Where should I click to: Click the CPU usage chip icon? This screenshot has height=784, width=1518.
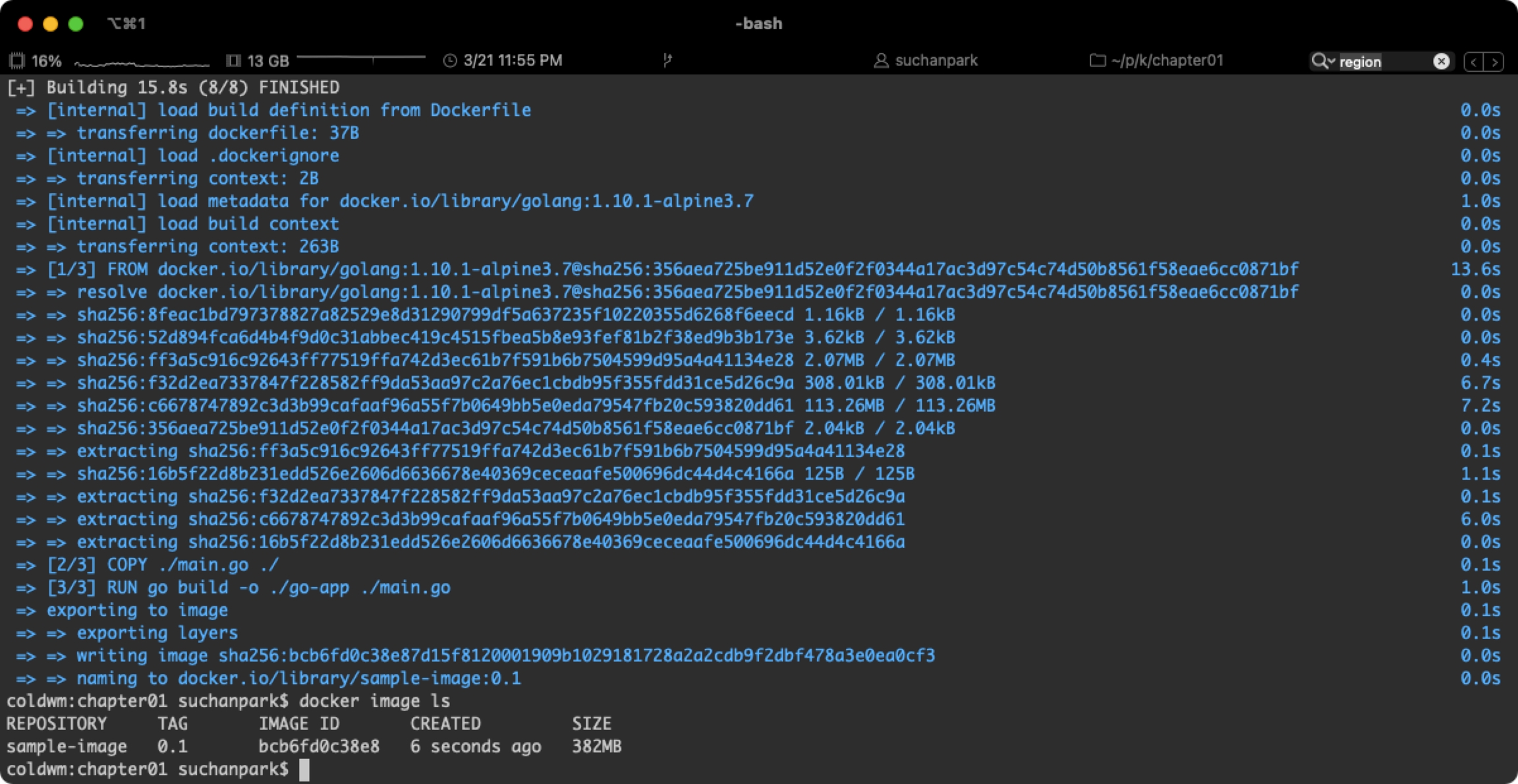17,61
